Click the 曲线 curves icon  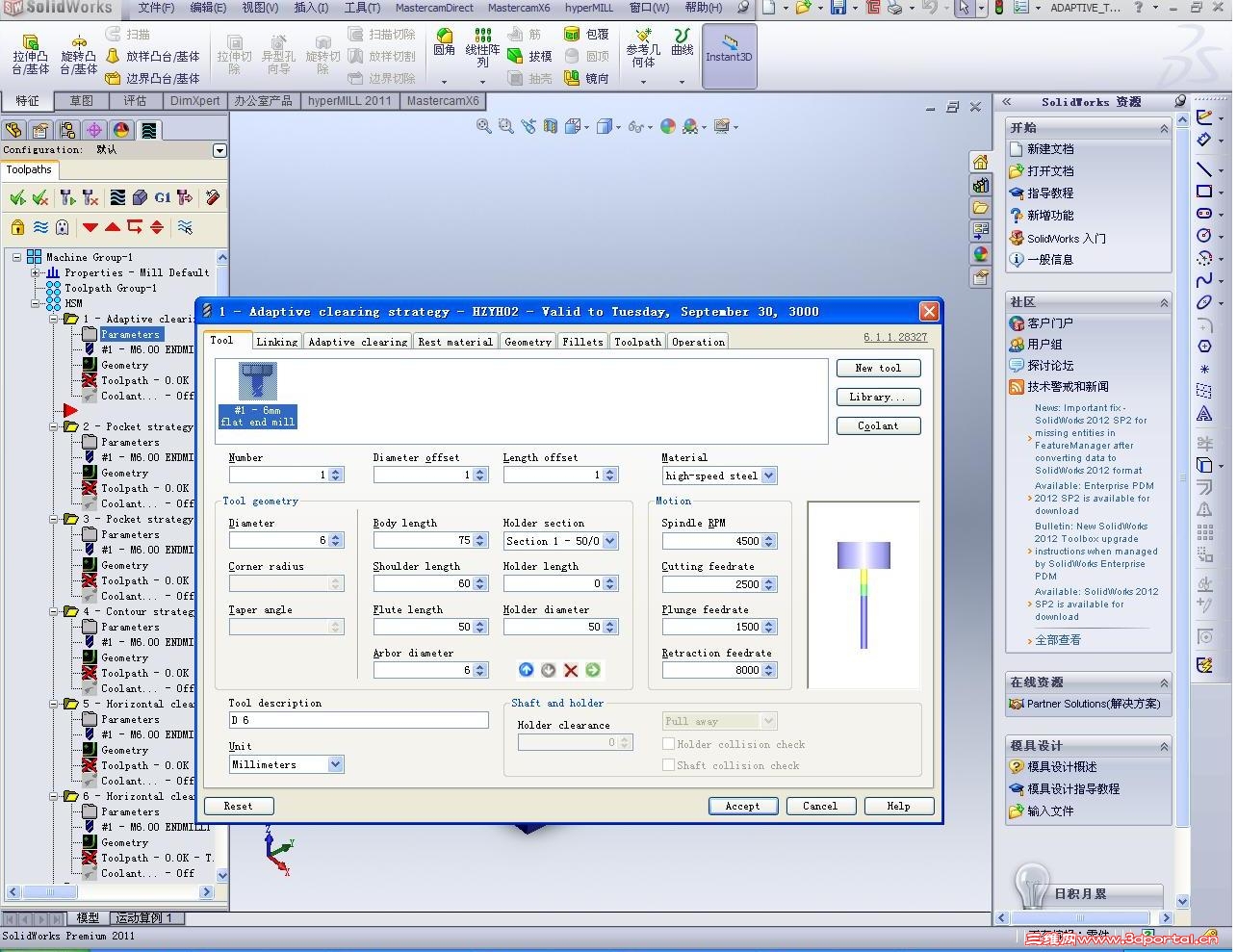click(683, 43)
